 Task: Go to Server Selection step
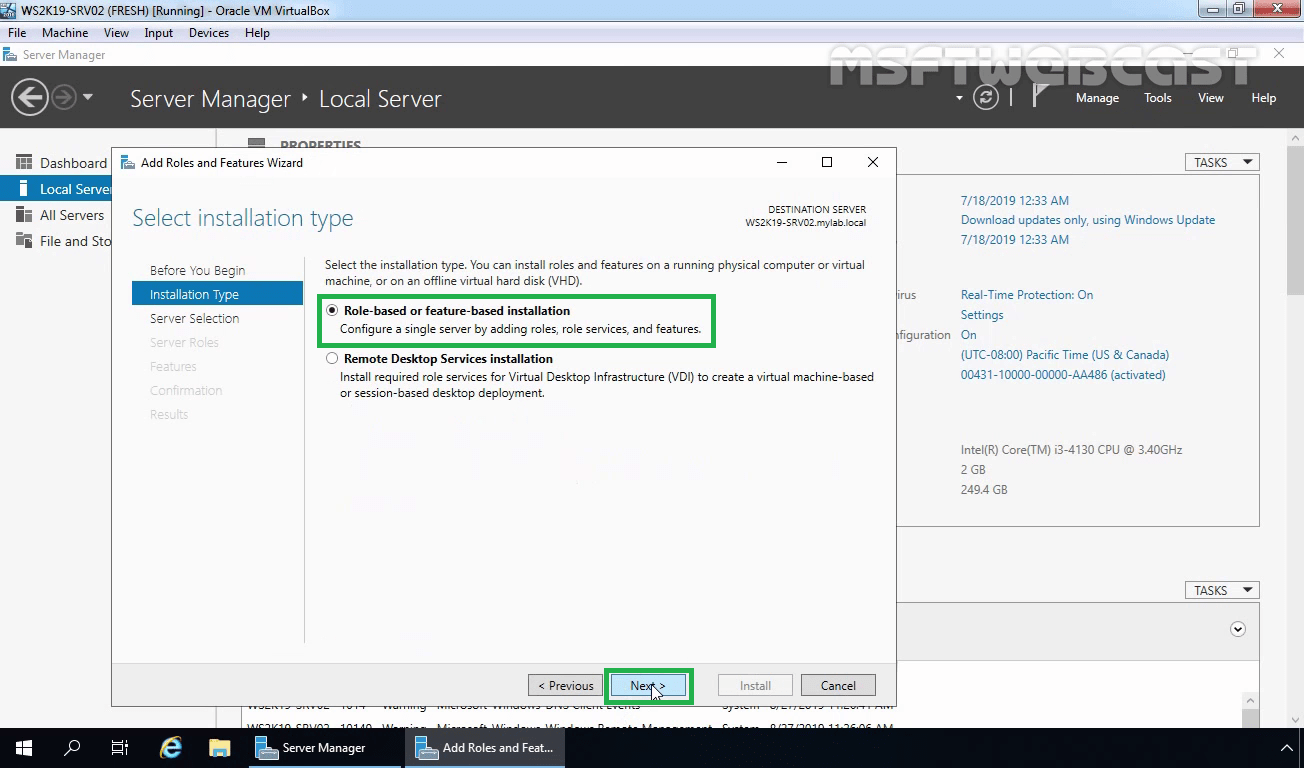click(x=194, y=318)
